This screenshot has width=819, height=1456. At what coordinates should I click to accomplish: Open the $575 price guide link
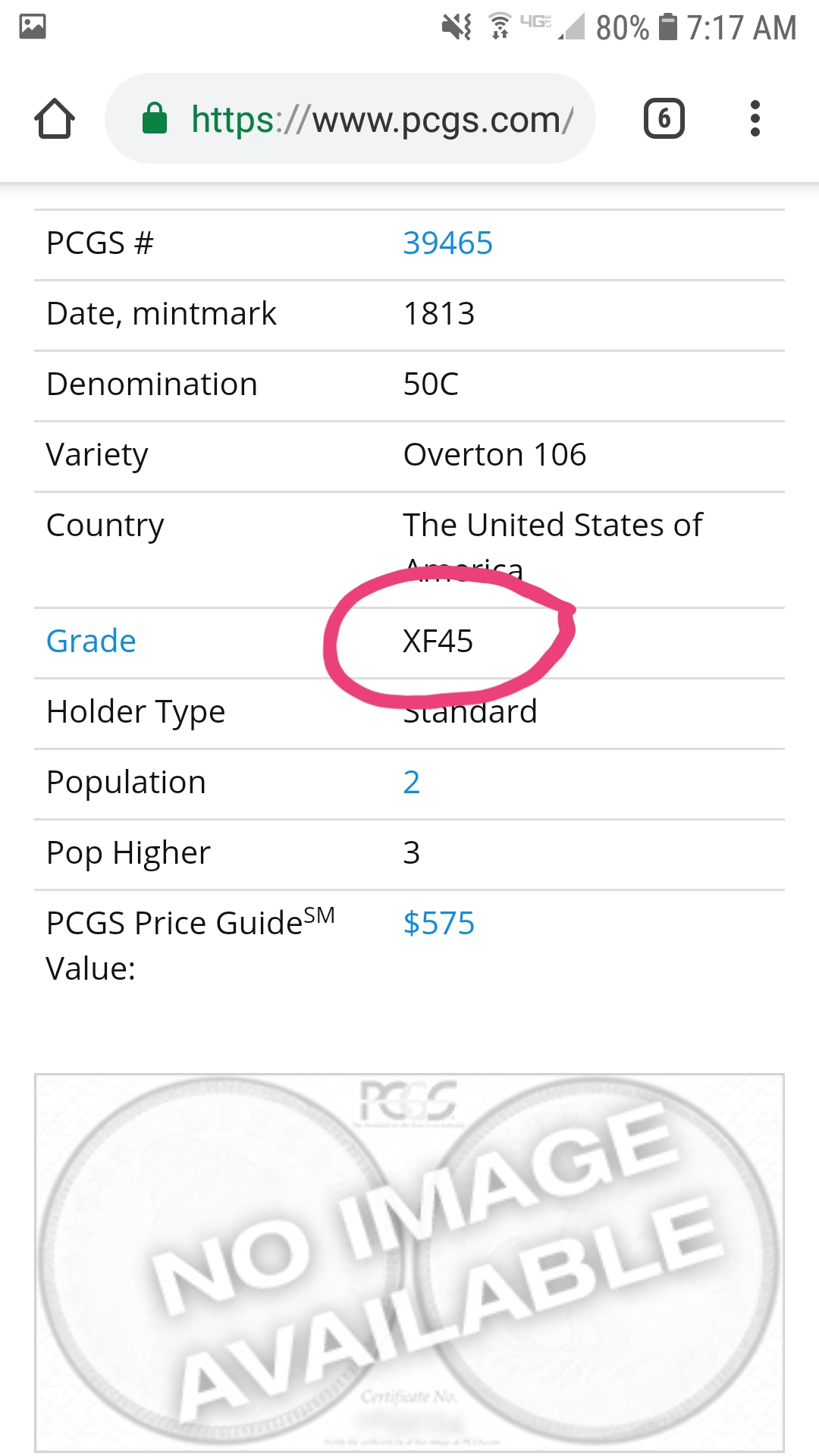tap(438, 924)
